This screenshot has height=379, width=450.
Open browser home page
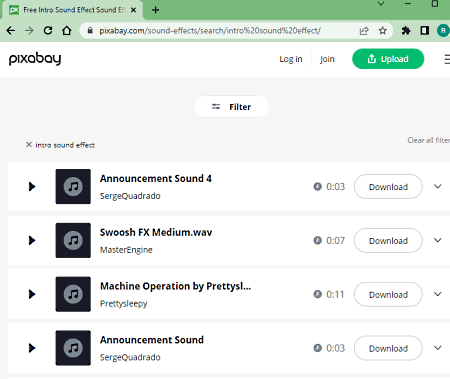tap(67, 31)
